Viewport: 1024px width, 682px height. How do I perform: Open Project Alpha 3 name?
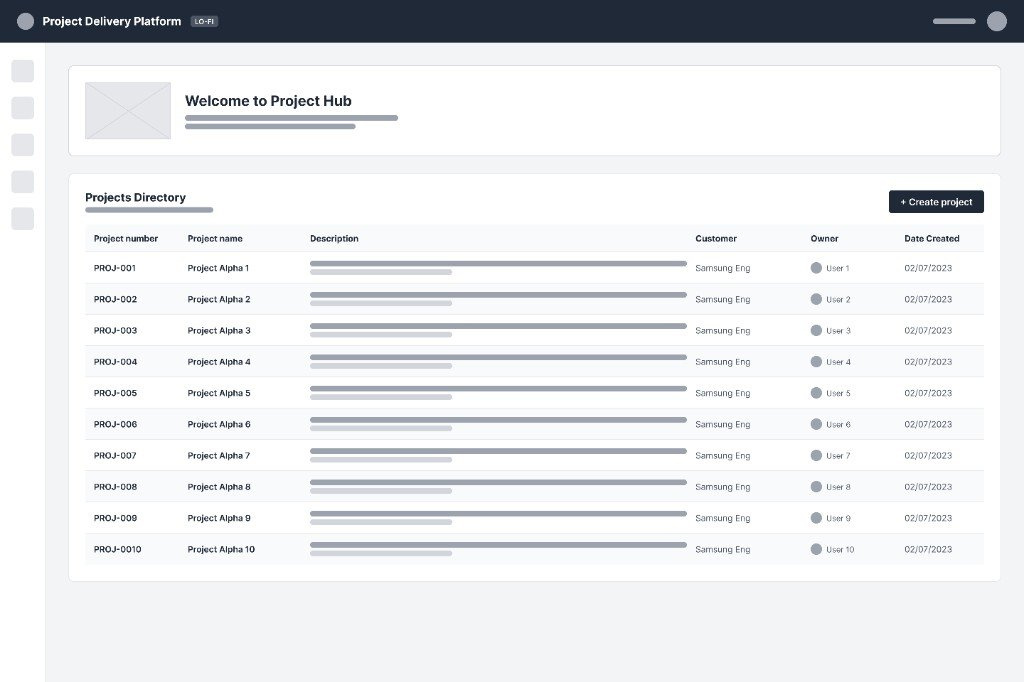(x=219, y=331)
